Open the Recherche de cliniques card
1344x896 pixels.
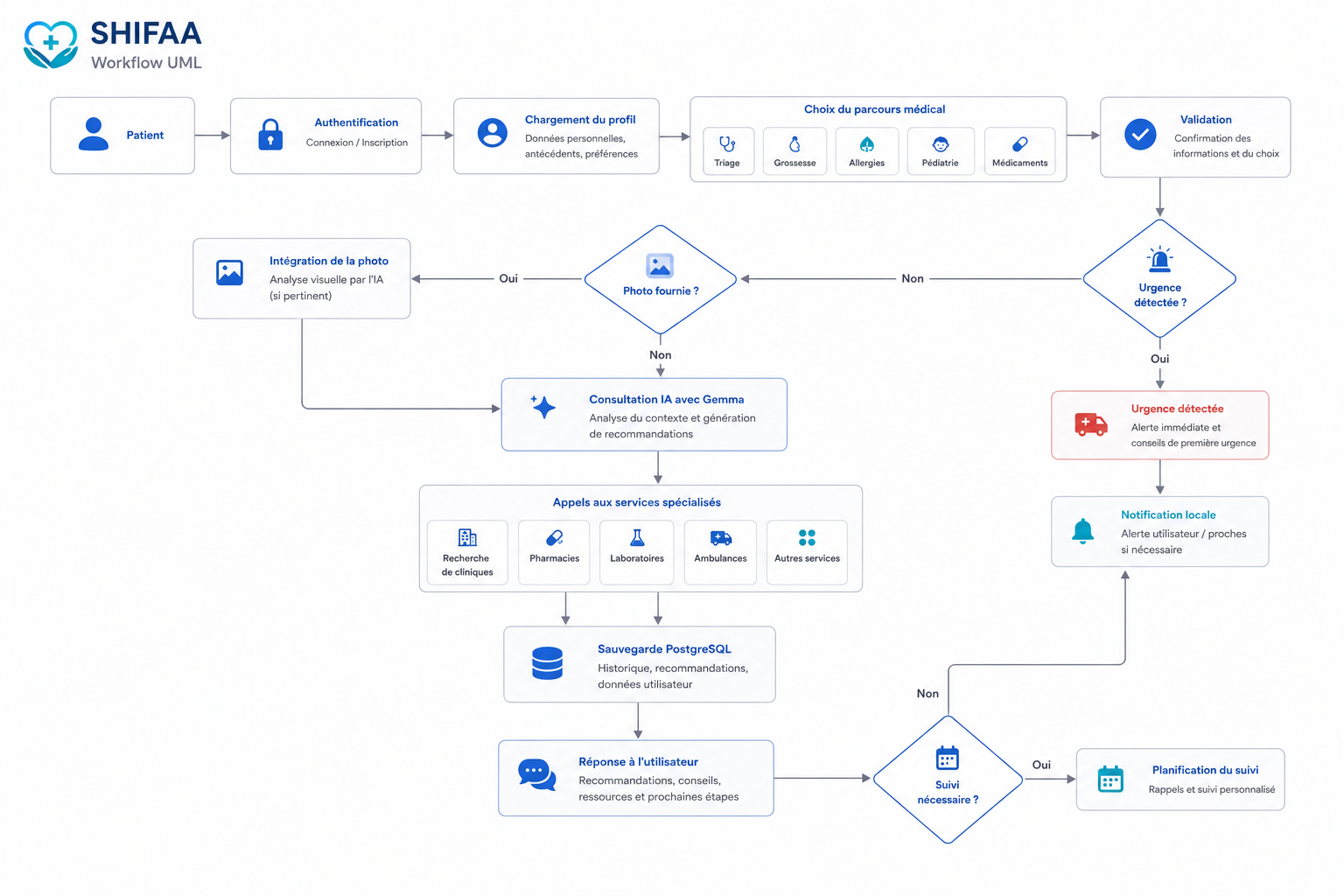(467, 552)
